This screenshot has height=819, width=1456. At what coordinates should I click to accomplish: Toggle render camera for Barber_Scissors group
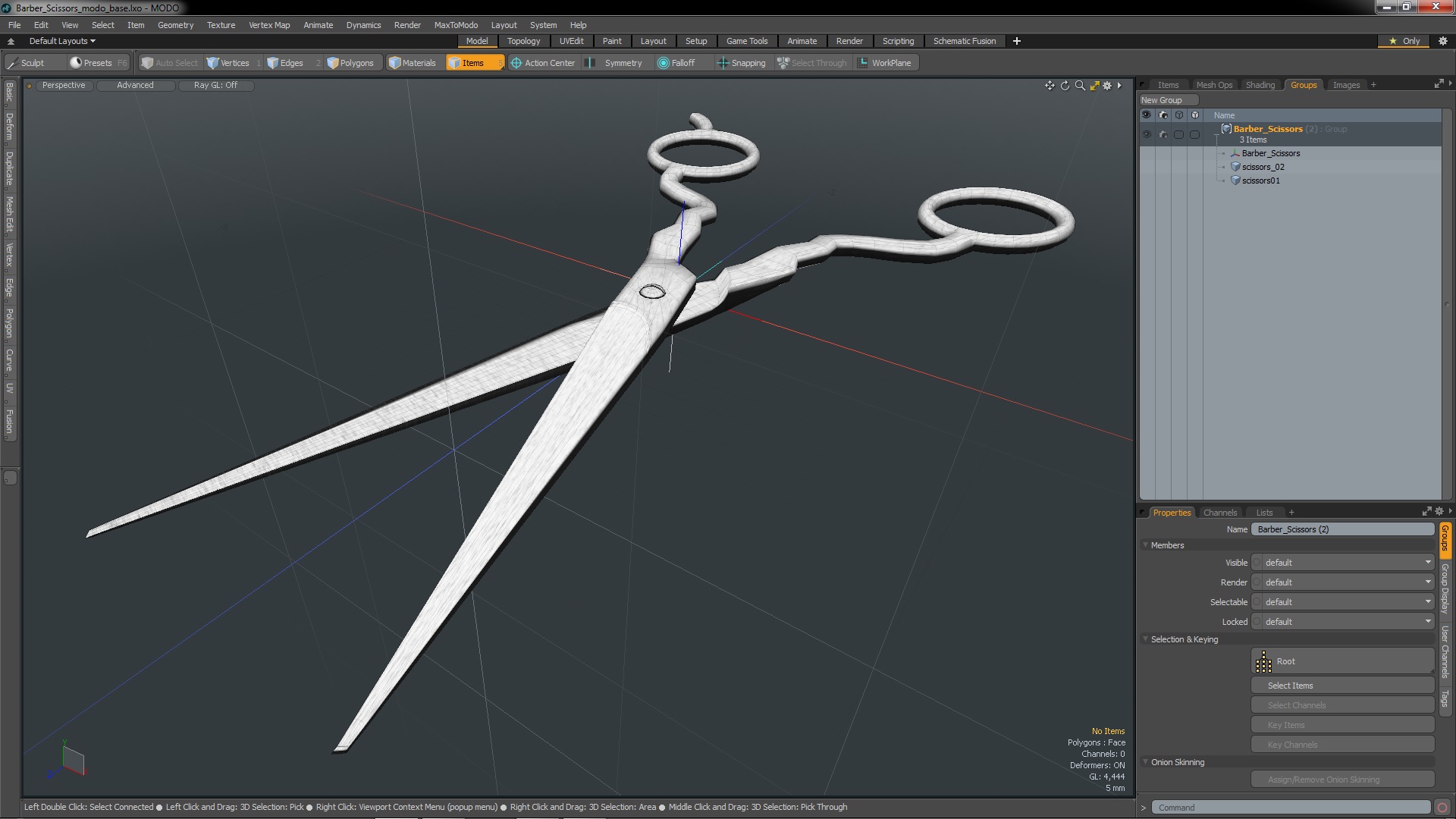click(x=1163, y=134)
